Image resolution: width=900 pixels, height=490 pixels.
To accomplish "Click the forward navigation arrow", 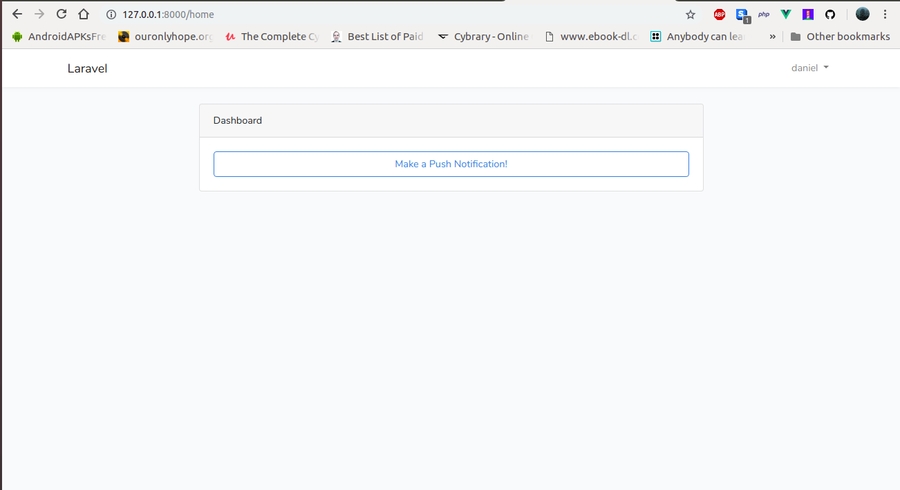I will [39, 15].
